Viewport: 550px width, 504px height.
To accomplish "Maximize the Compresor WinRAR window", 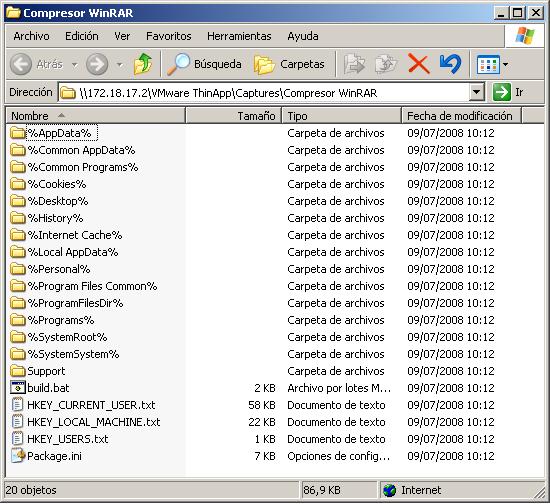I will click(518, 13).
